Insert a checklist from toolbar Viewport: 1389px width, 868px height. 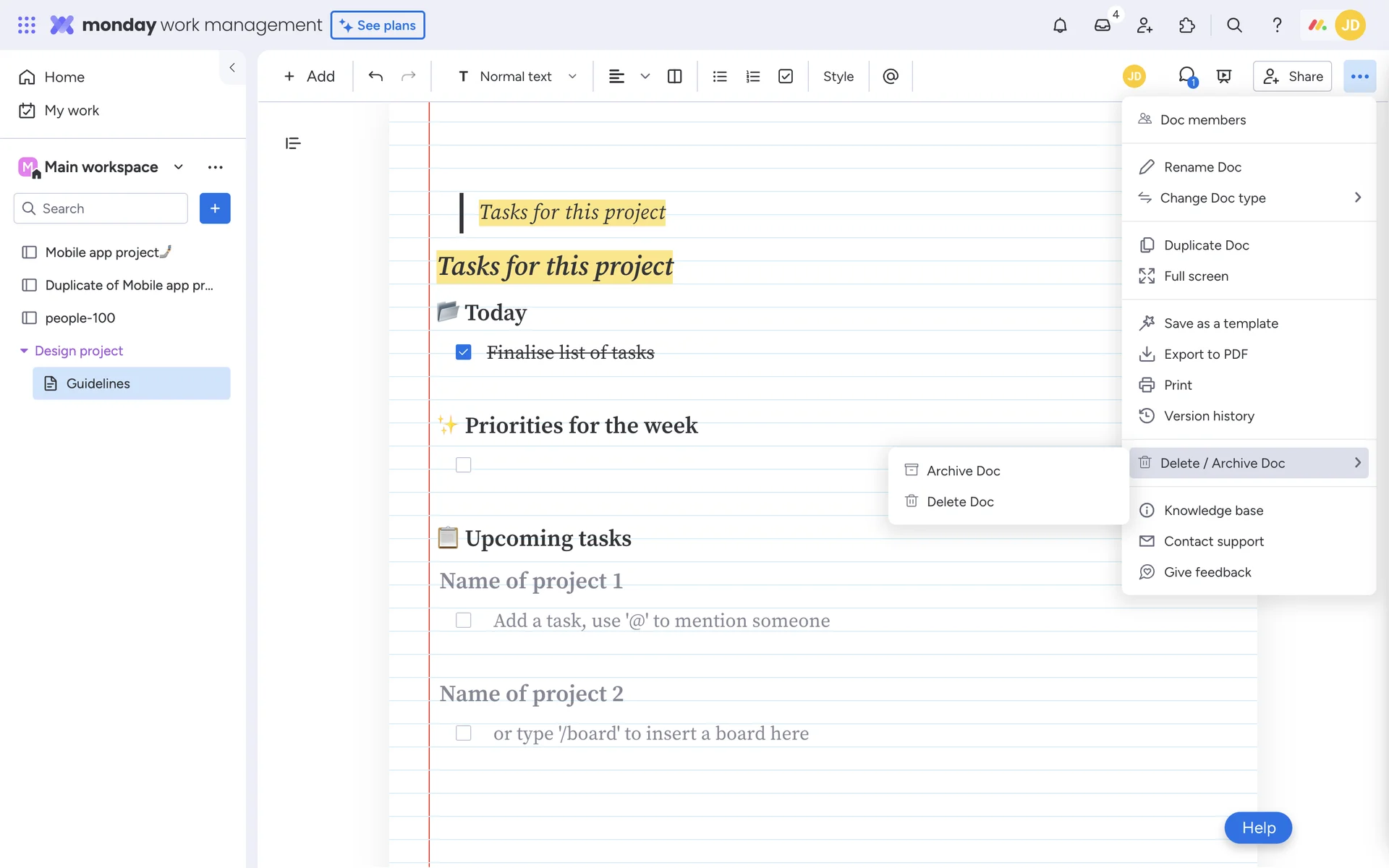(x=786, y=76)
